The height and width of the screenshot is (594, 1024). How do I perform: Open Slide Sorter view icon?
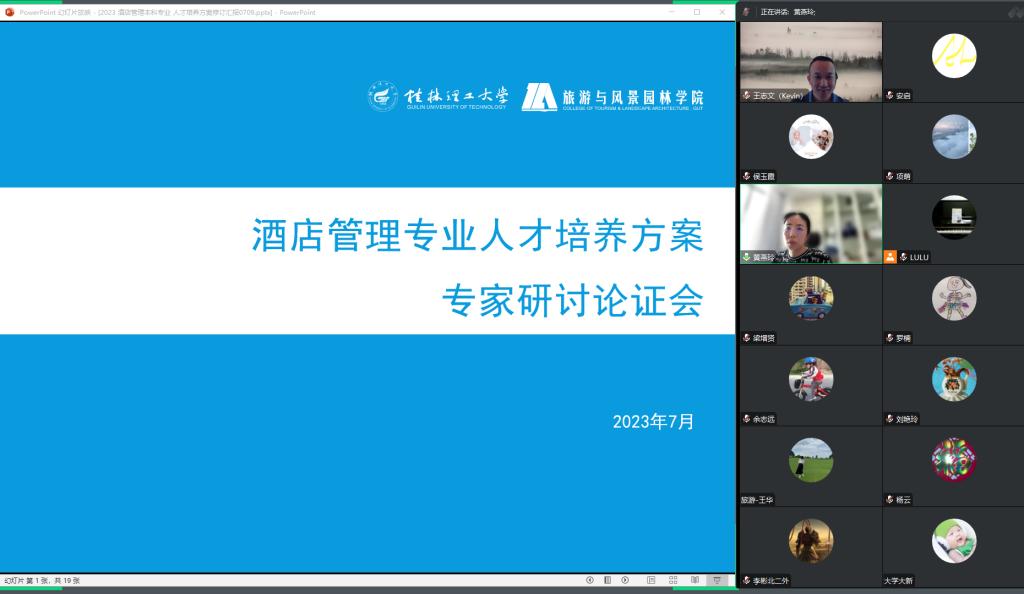673,580
